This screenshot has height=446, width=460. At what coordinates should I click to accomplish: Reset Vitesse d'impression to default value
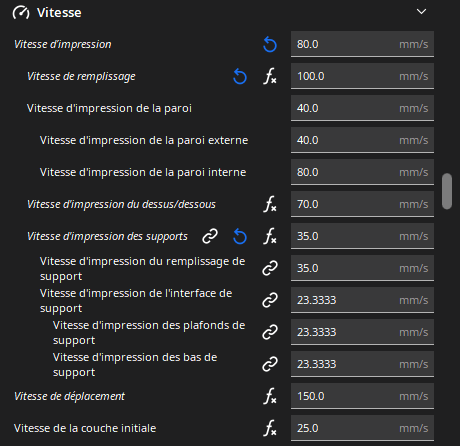[270, 44]
